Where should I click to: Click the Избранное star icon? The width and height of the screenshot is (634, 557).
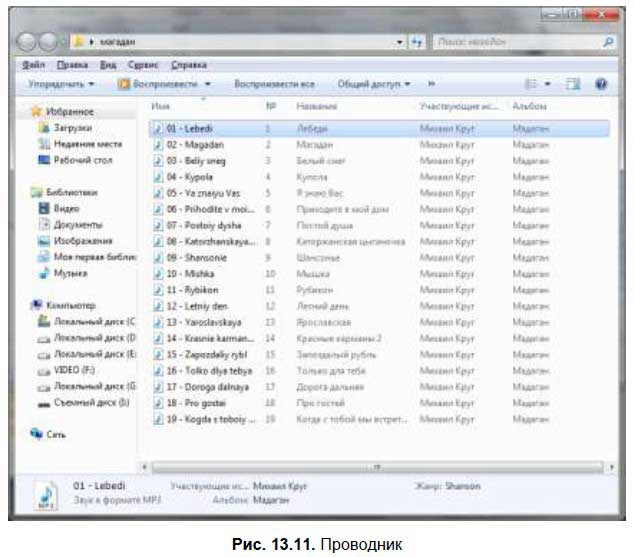click(x=36, y=111)
